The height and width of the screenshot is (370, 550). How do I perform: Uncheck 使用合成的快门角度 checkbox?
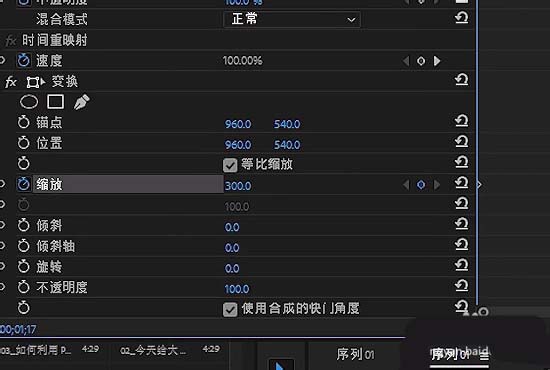tap(230, 310)
